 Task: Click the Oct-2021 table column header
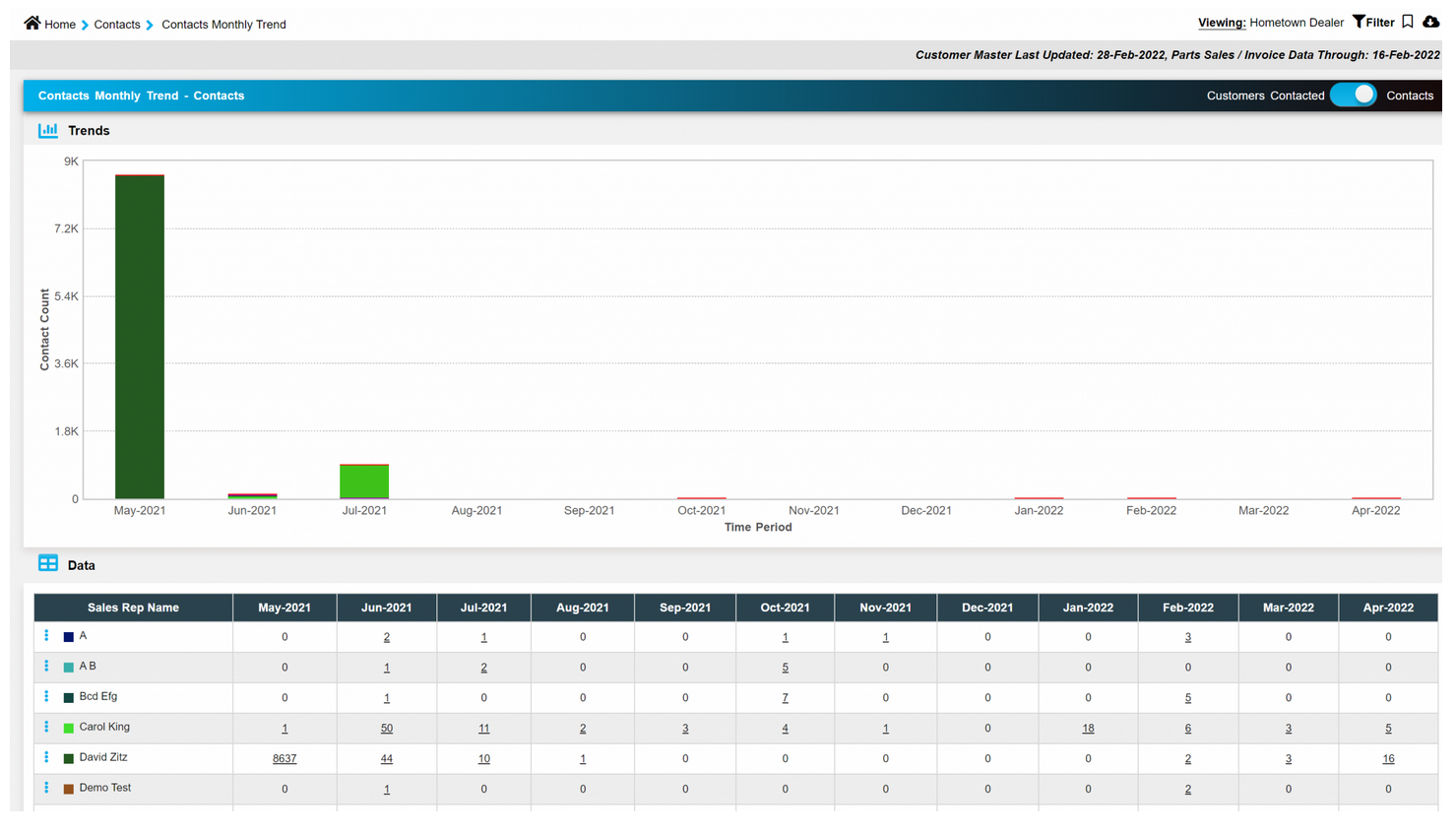point(785,608)
